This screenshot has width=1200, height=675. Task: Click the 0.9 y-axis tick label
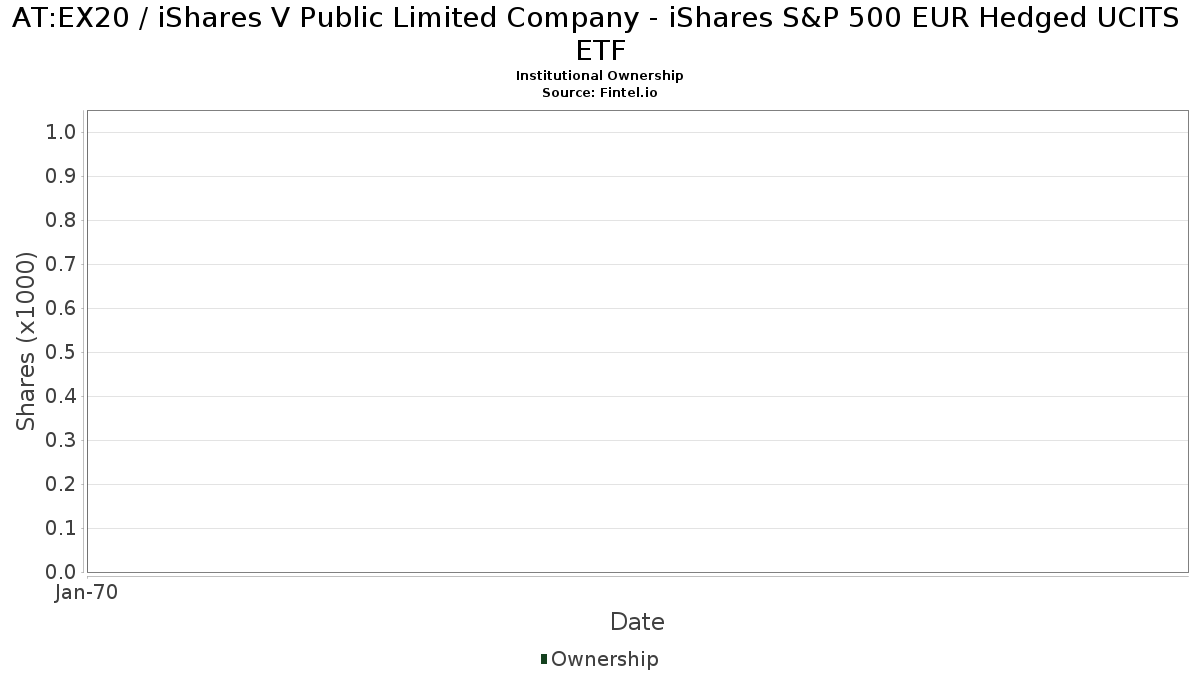coord(62,177)
